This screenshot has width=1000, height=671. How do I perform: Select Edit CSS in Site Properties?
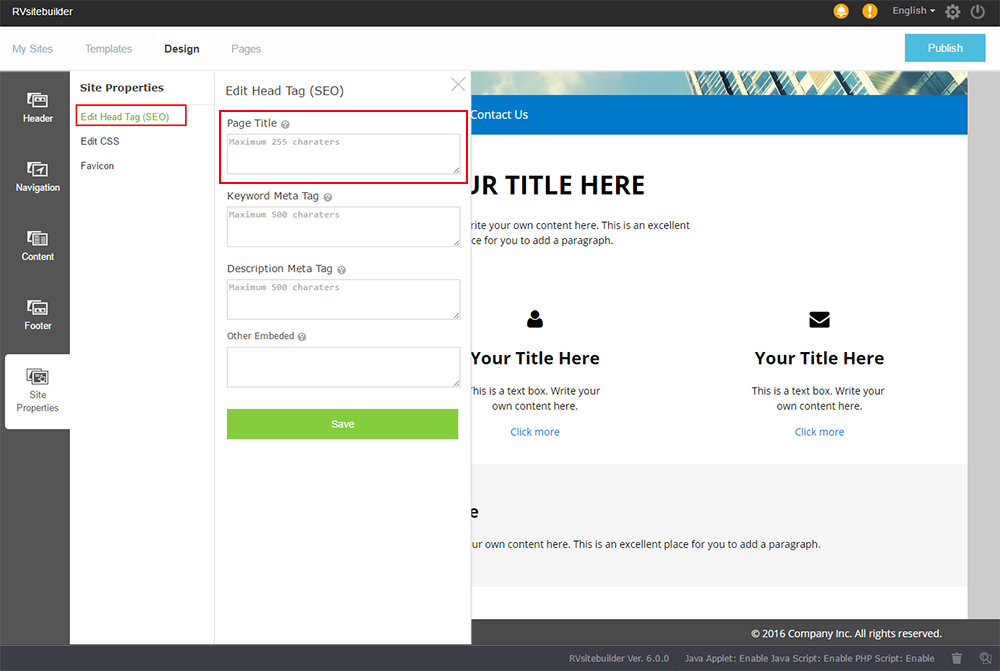click(x=100, y=141)
